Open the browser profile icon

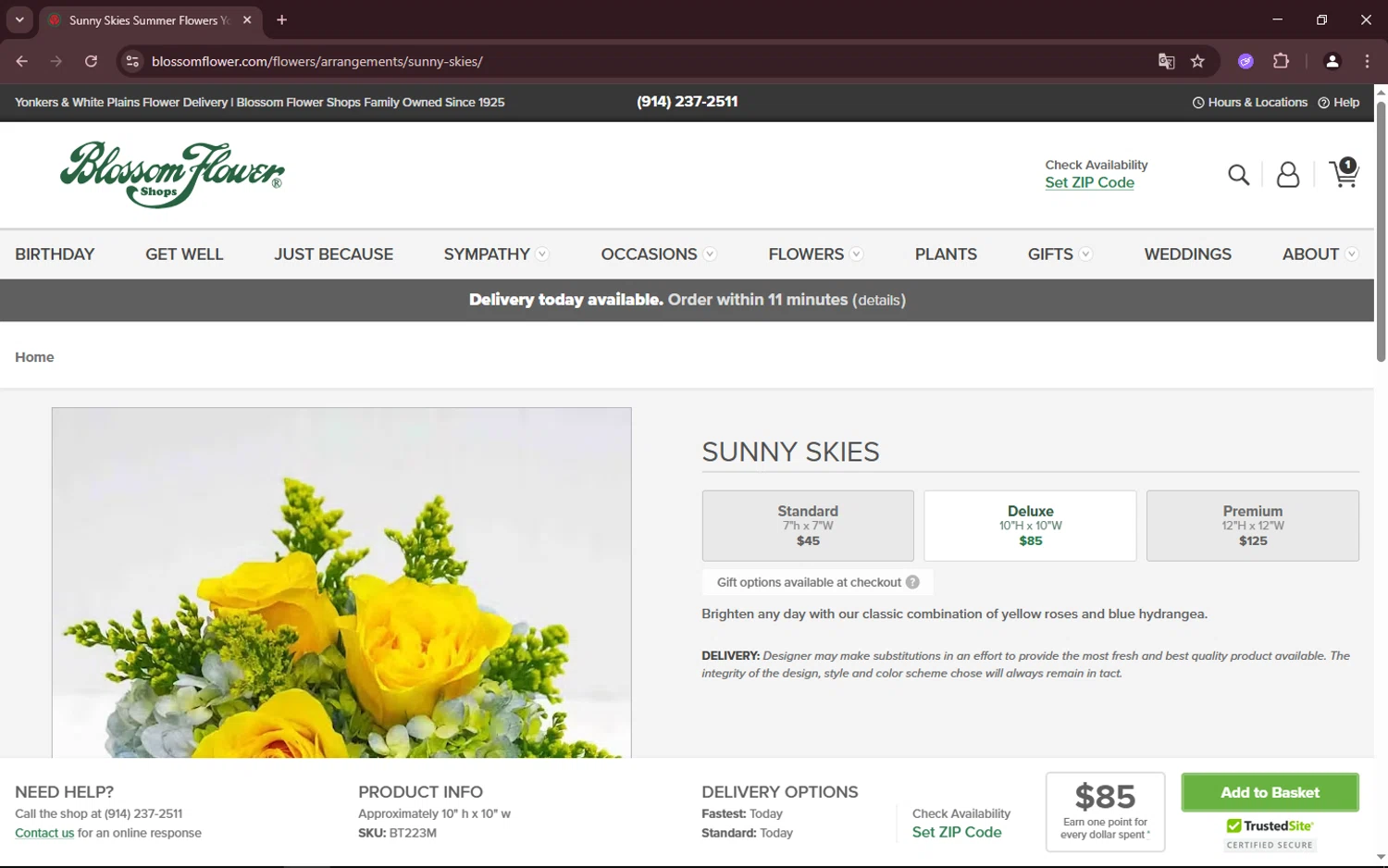click(x=1332, y=61)
